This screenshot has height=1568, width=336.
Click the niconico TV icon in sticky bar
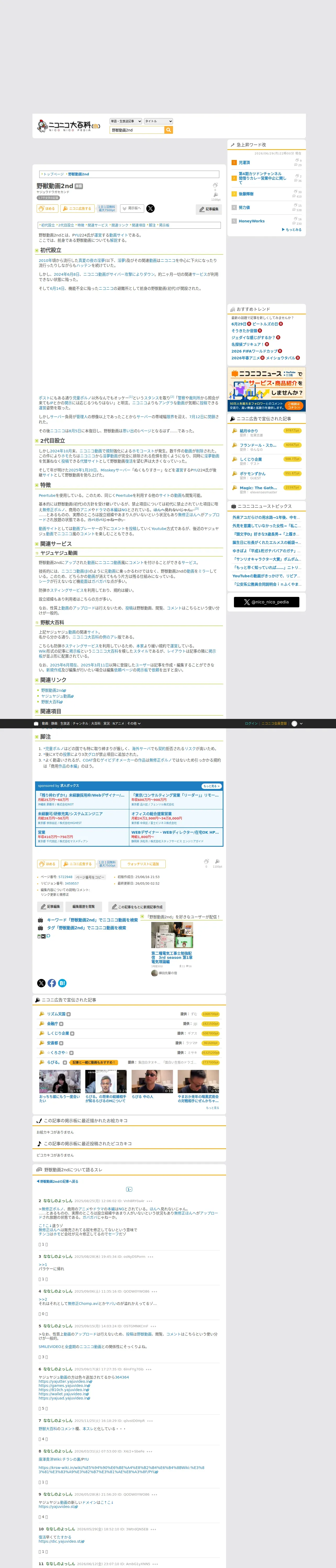36,724
